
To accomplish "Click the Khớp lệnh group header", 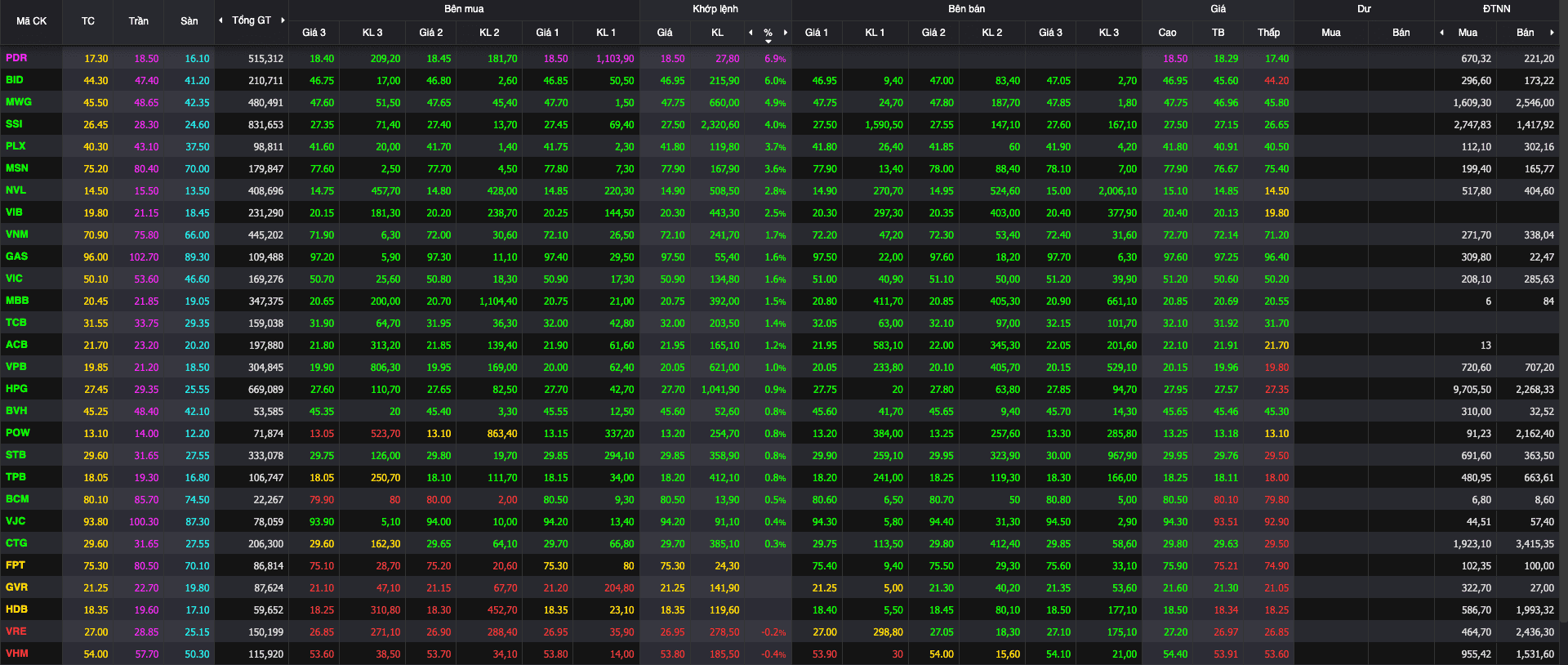I will tap(715, 9).
